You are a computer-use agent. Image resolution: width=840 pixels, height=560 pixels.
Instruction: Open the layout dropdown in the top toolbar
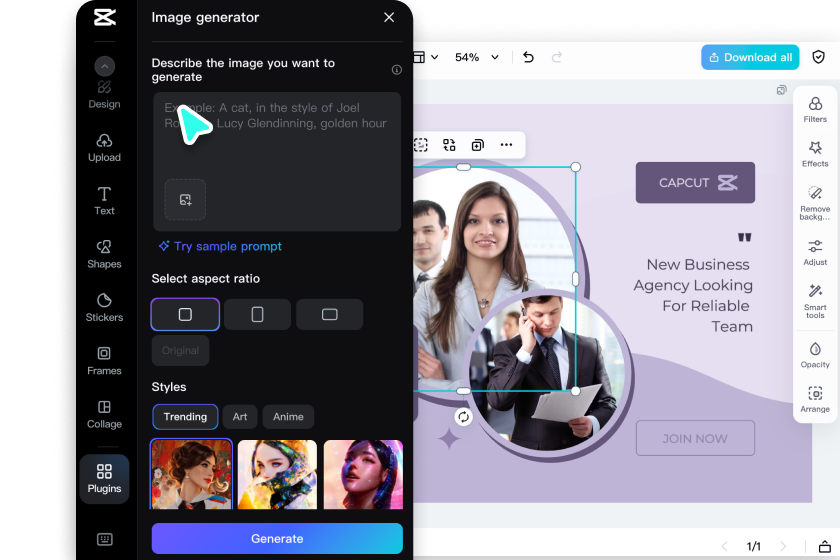[x=426, y=57]
